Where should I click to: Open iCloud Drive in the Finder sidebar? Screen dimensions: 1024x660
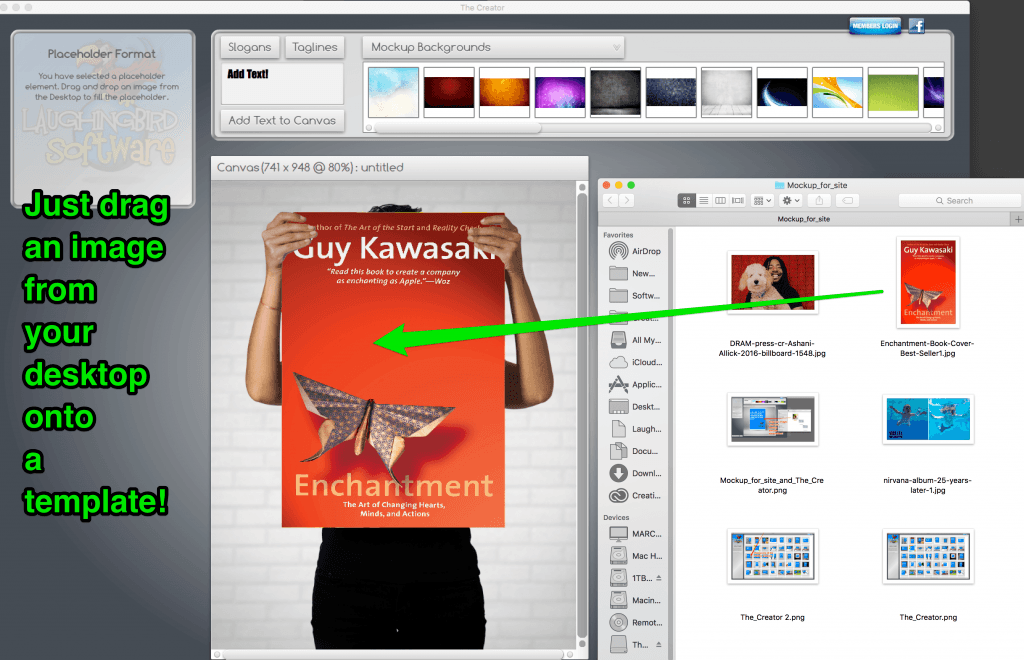(635, 362)
